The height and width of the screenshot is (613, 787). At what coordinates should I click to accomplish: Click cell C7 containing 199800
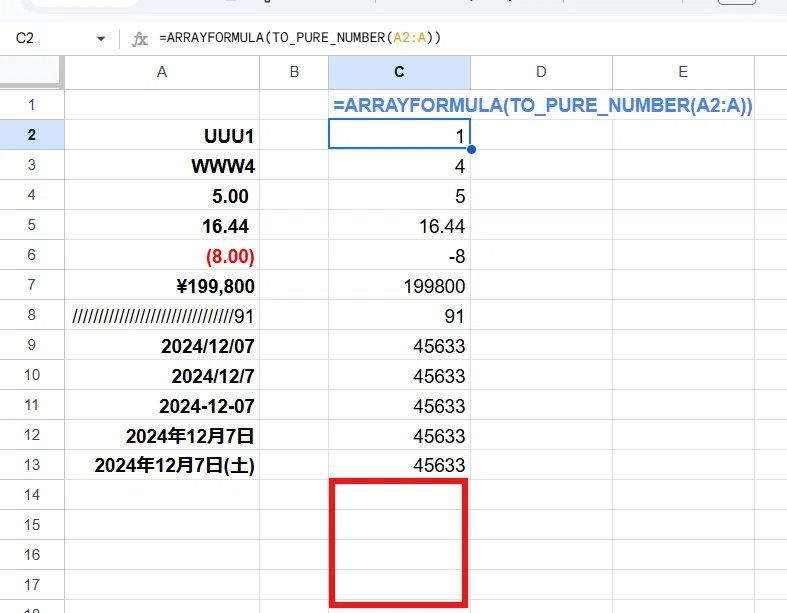(400, 285)
